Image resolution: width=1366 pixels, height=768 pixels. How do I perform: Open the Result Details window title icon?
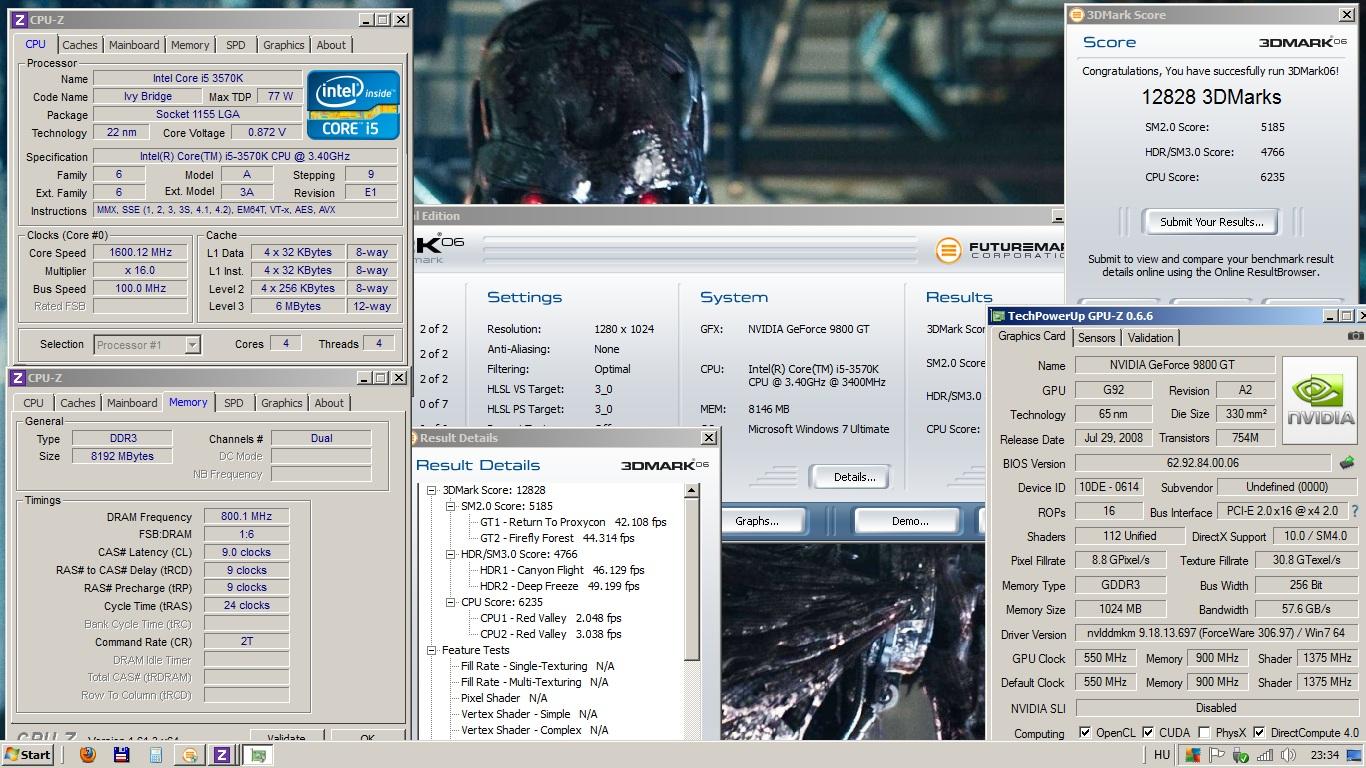[414, 438]
